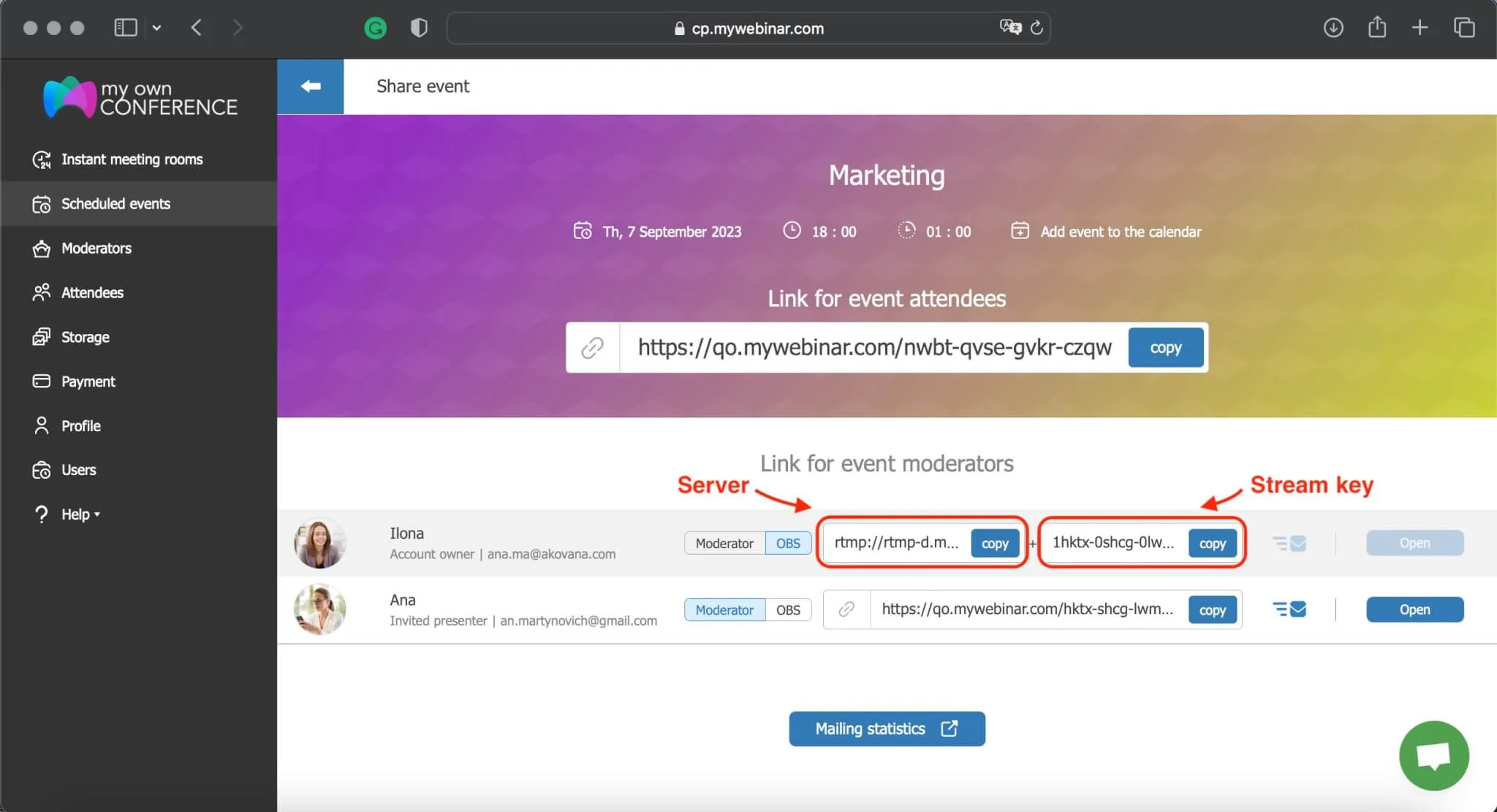1497x812 pixels.
Task: Click the Safari share icon
Action: pyautogui.click(x=1377, y=28)
